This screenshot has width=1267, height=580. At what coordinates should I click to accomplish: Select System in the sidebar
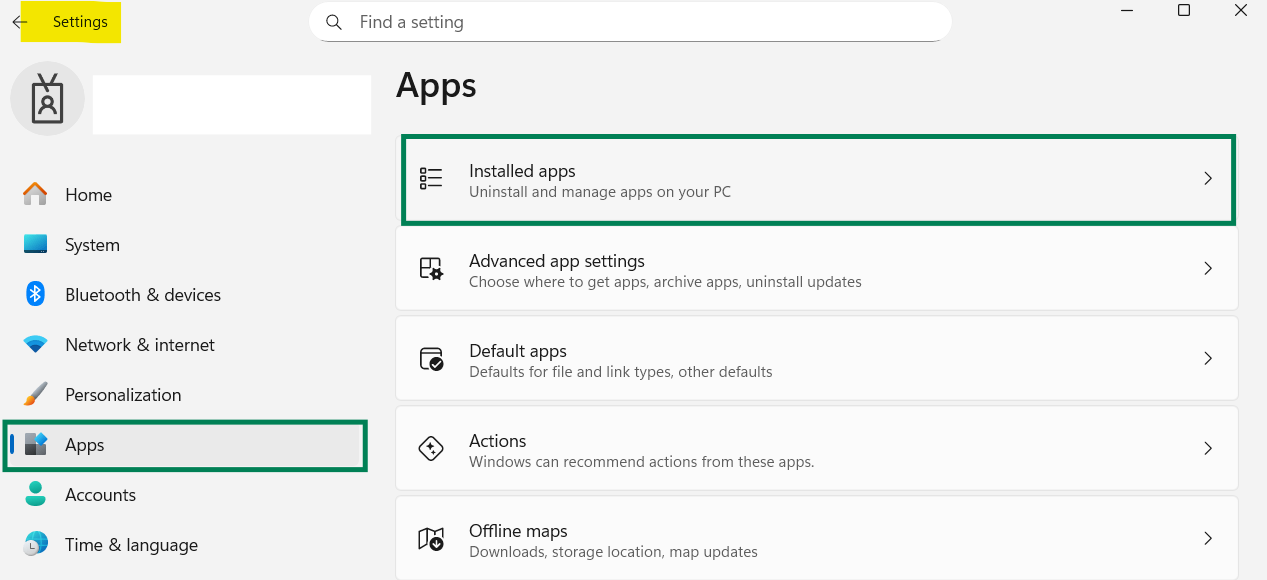coord(92,245)
